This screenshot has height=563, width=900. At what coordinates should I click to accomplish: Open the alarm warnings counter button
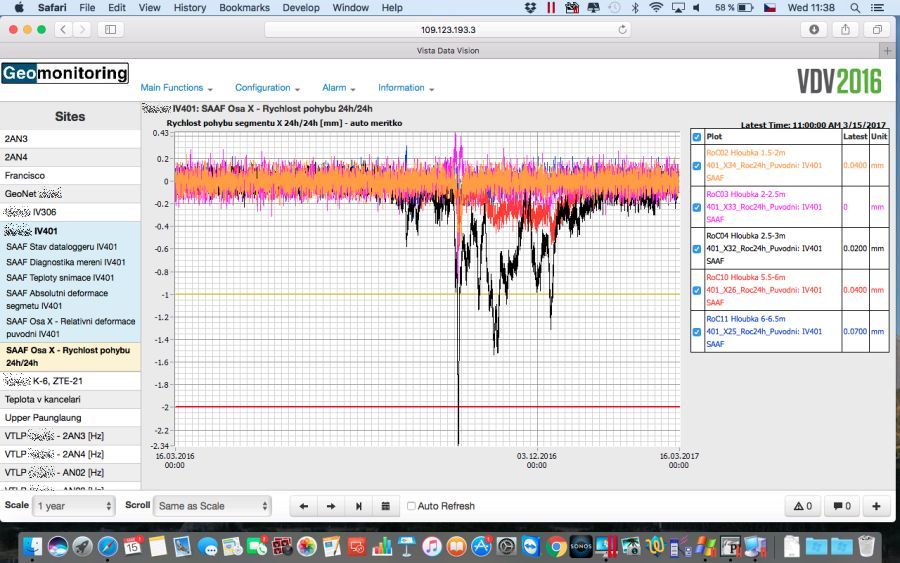[x=802, y=506]
